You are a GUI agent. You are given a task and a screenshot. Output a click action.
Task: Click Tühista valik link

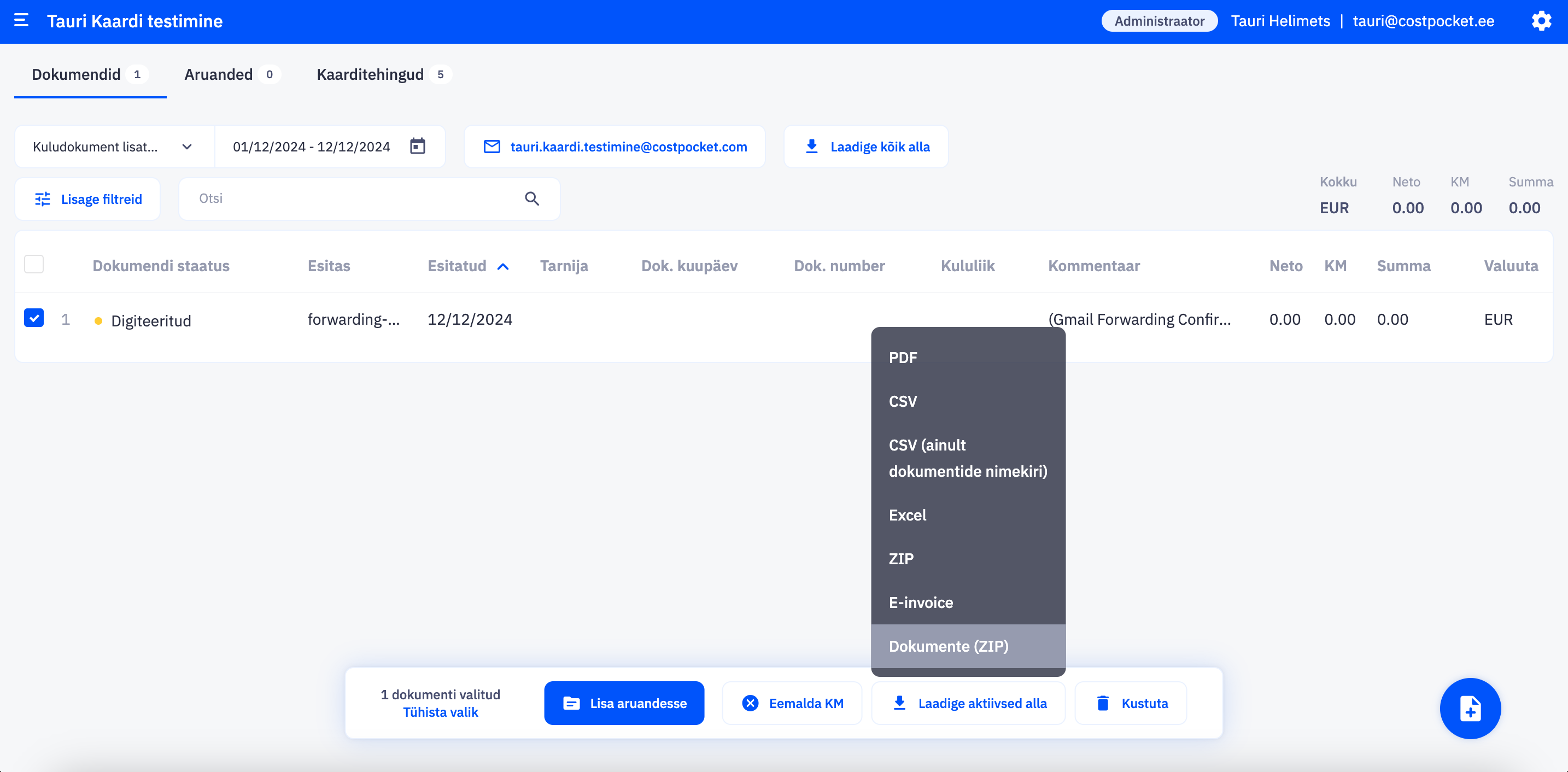tap(441, 712)
